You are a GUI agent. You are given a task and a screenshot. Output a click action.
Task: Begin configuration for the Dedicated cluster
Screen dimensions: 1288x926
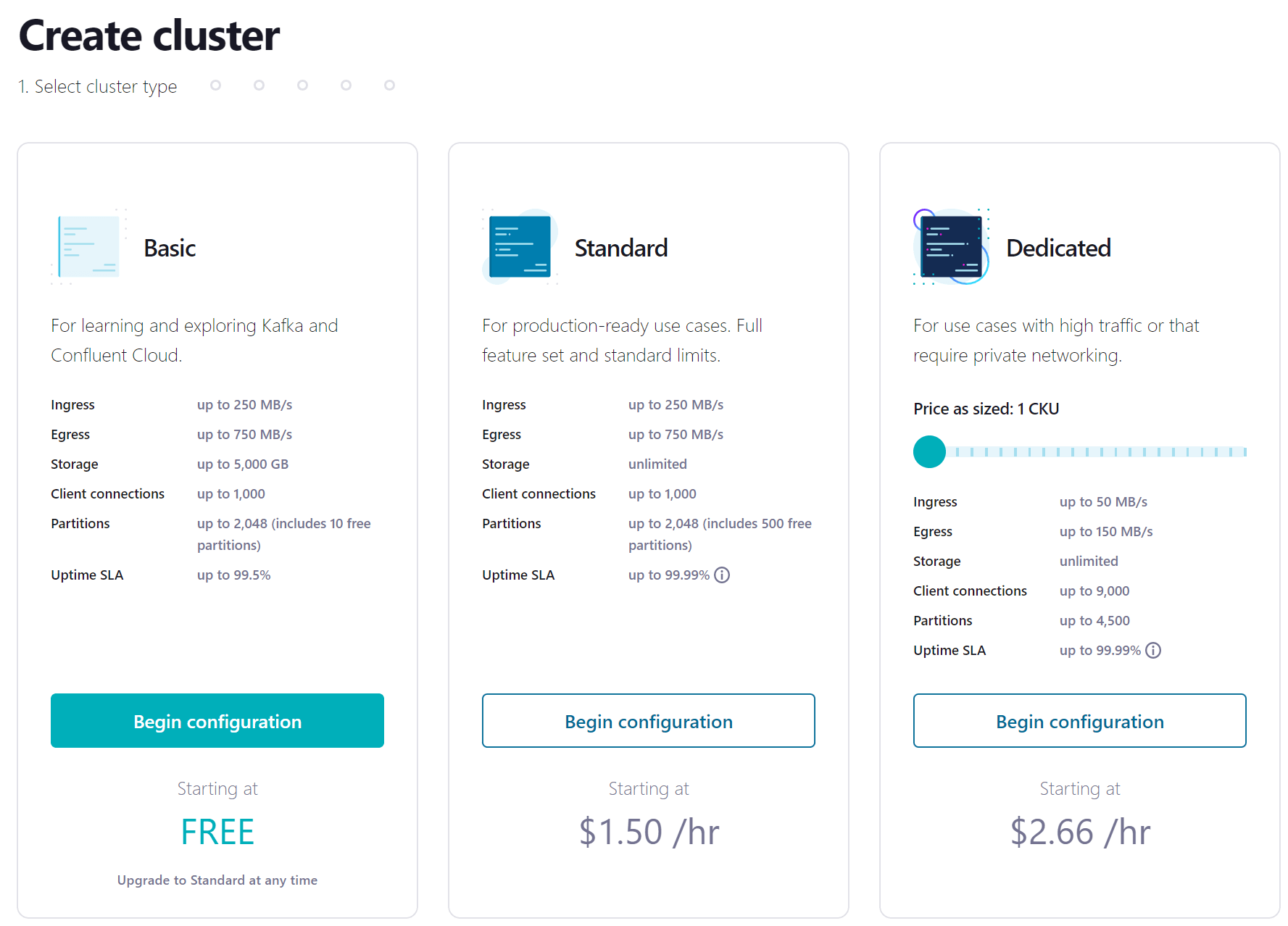coord(1080,721)
